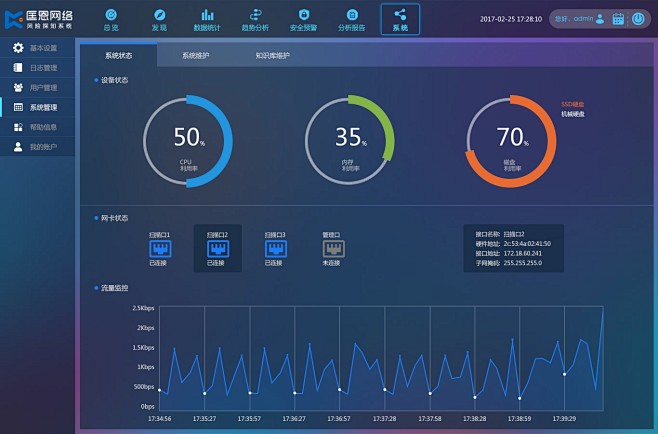
Task: Click the 0bps y-axis label
Action: [x=147, y=406]
